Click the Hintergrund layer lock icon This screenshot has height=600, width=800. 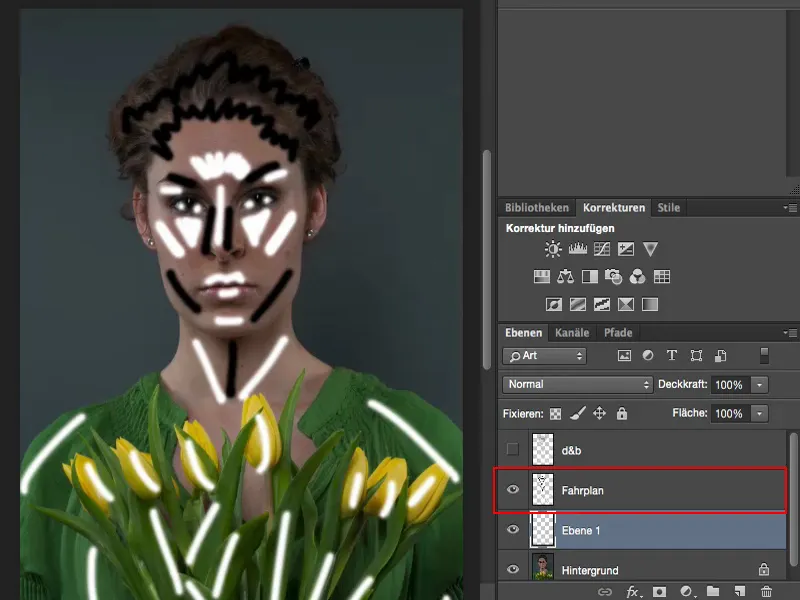(764, 568)
